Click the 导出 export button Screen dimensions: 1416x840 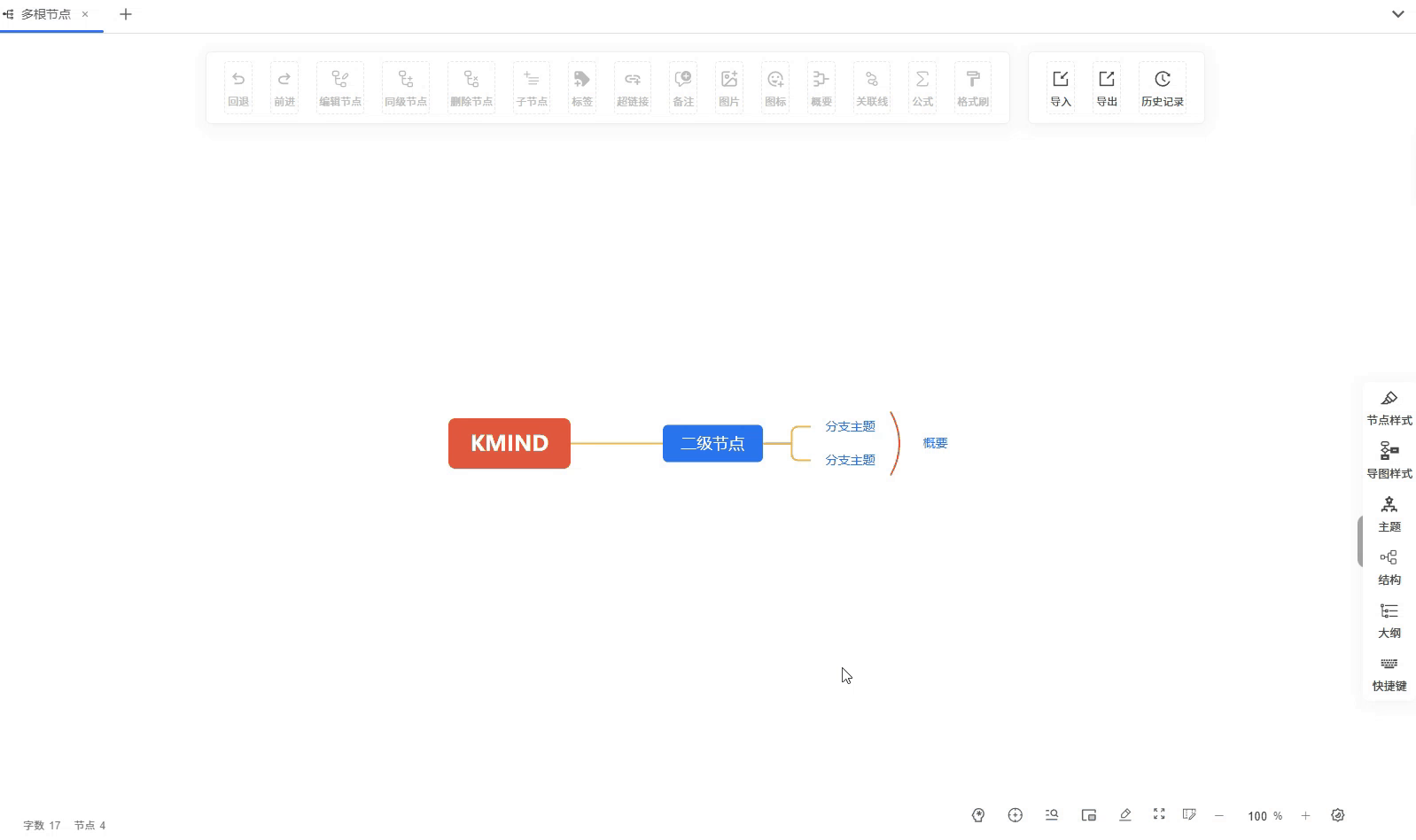point(1107,87)
